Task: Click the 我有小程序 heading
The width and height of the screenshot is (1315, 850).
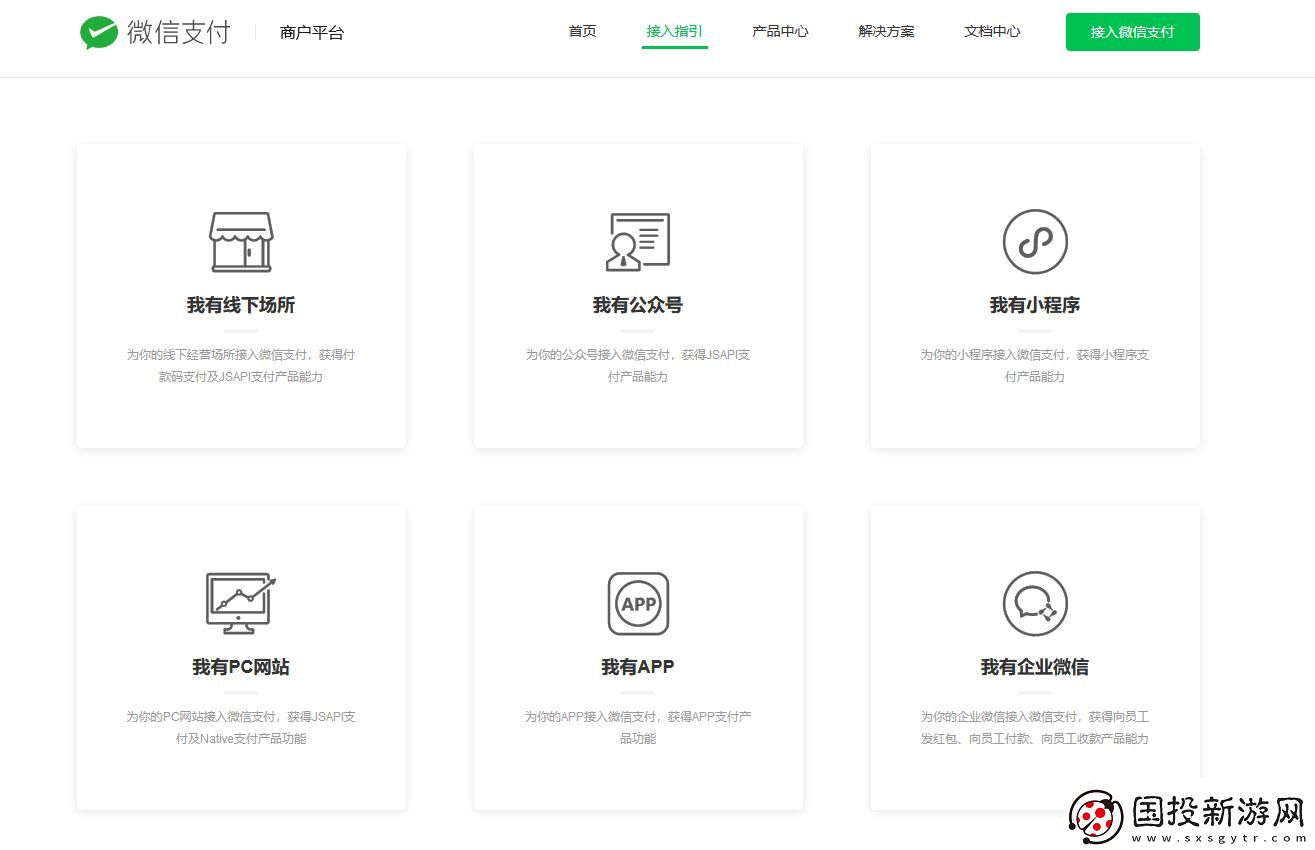Action: pos(1034,305)
